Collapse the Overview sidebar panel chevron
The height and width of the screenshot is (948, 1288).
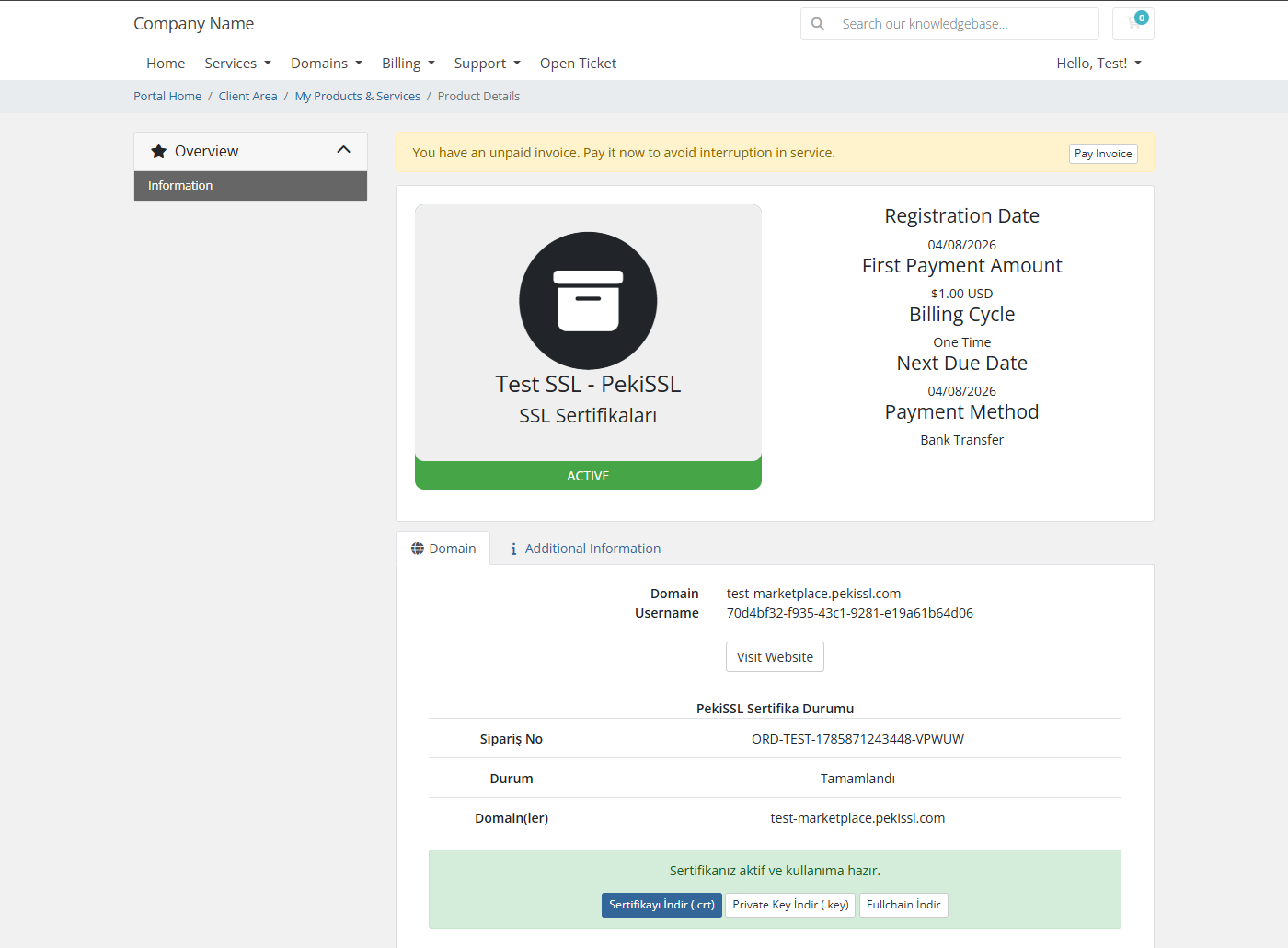pos(344,150)
